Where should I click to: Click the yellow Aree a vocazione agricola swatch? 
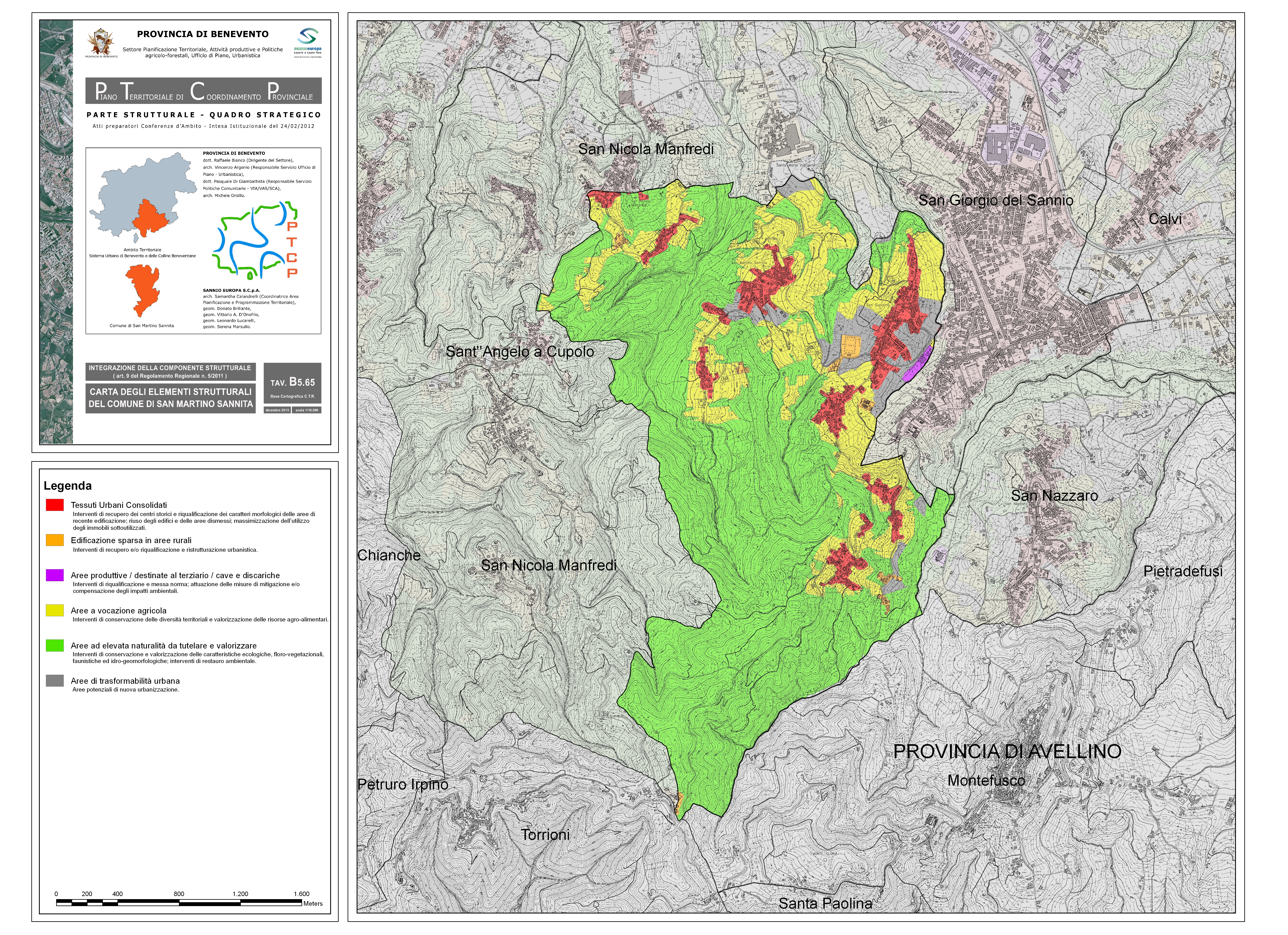point(55,610)
